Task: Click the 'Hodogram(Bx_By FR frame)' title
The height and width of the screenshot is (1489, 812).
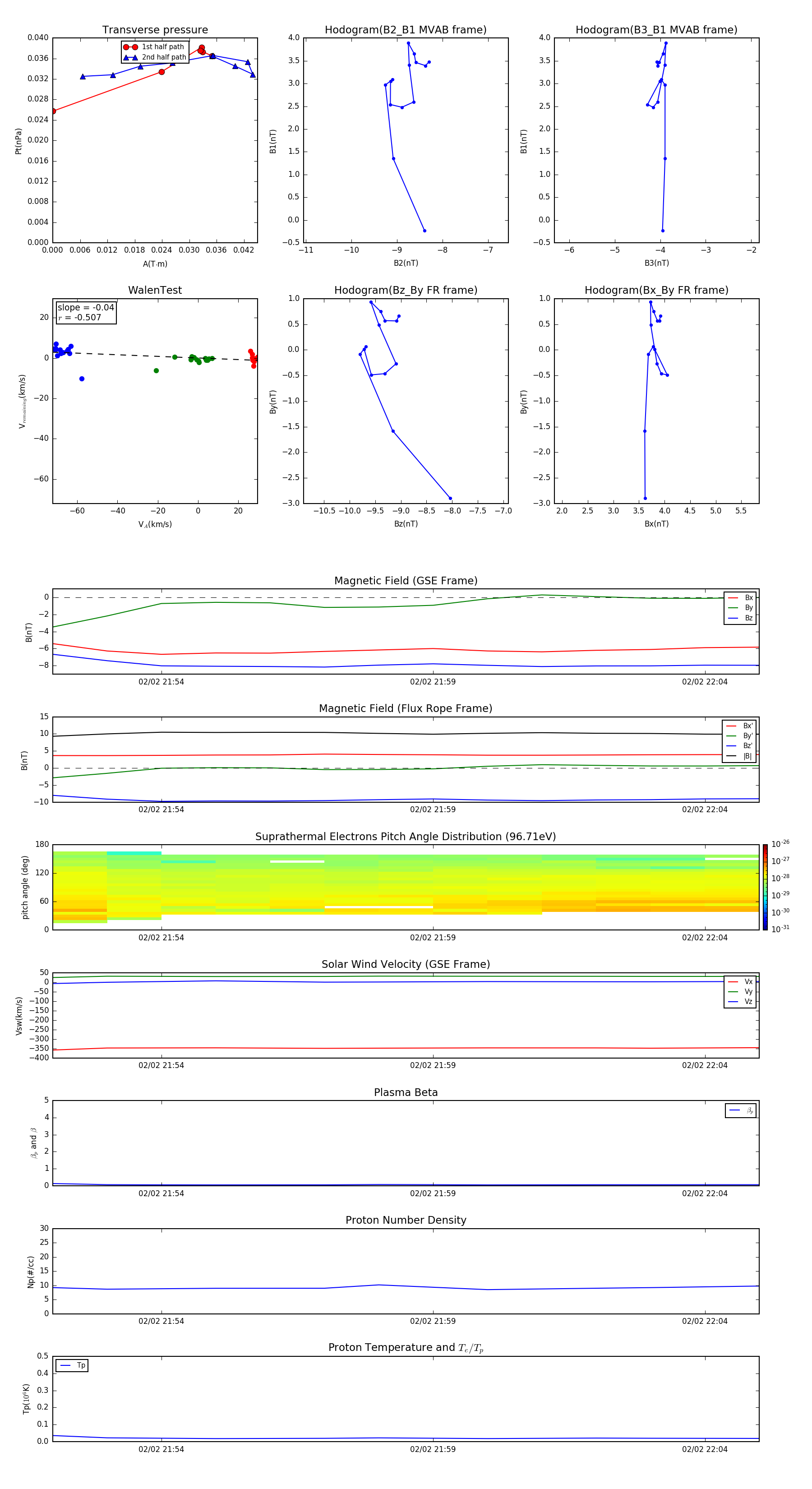Action: pyautogui.click(x=656, y=290)
